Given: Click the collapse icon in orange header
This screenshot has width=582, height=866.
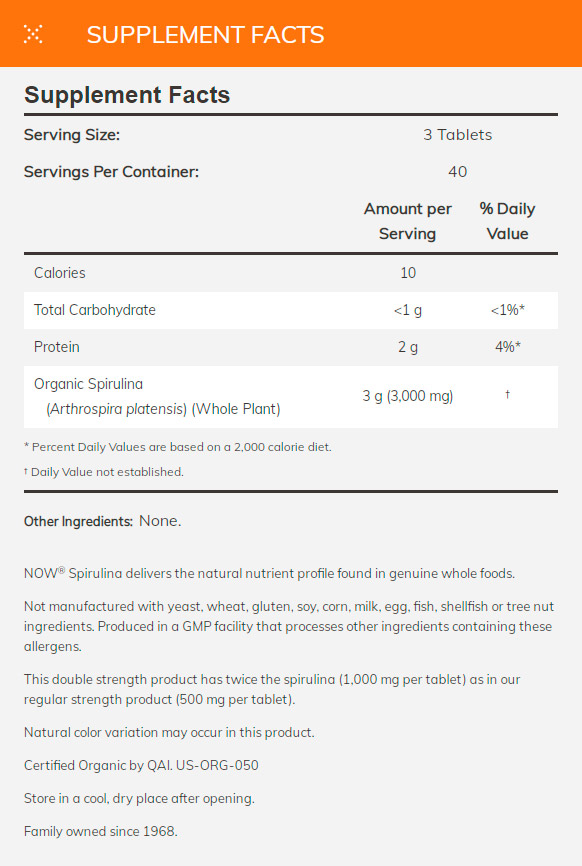Looking at the screenshot, I should click(x=33, y=34).
